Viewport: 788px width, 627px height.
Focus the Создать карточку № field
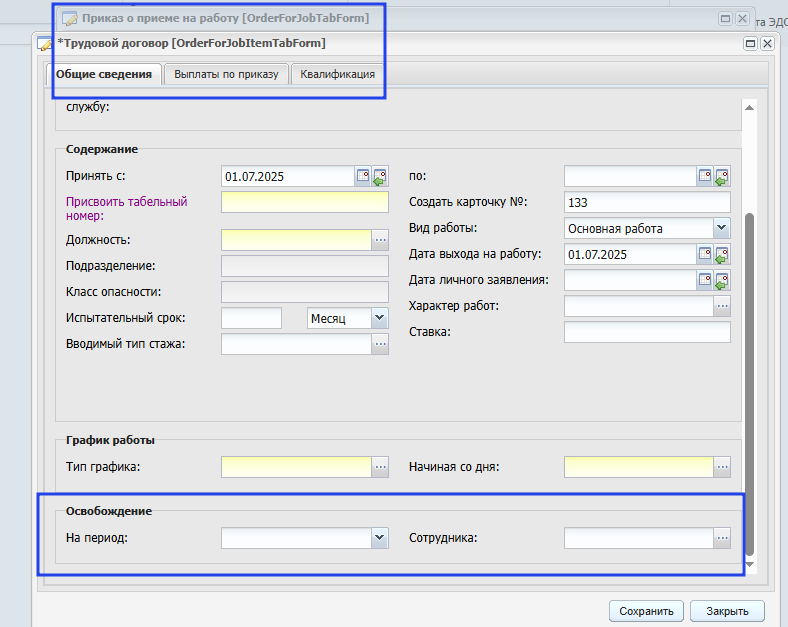pos(647,202)
